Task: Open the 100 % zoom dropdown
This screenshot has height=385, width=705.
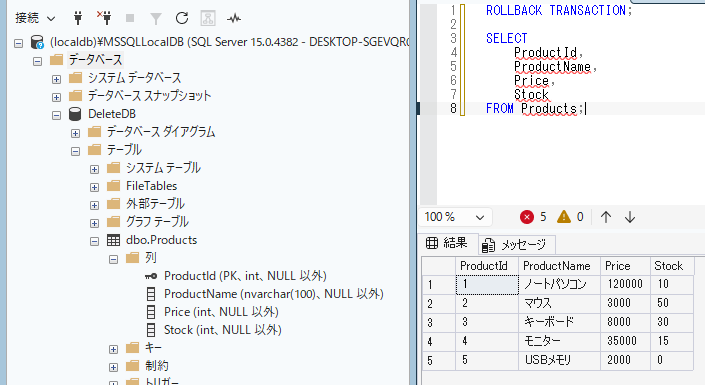Action: click(455, 217)
